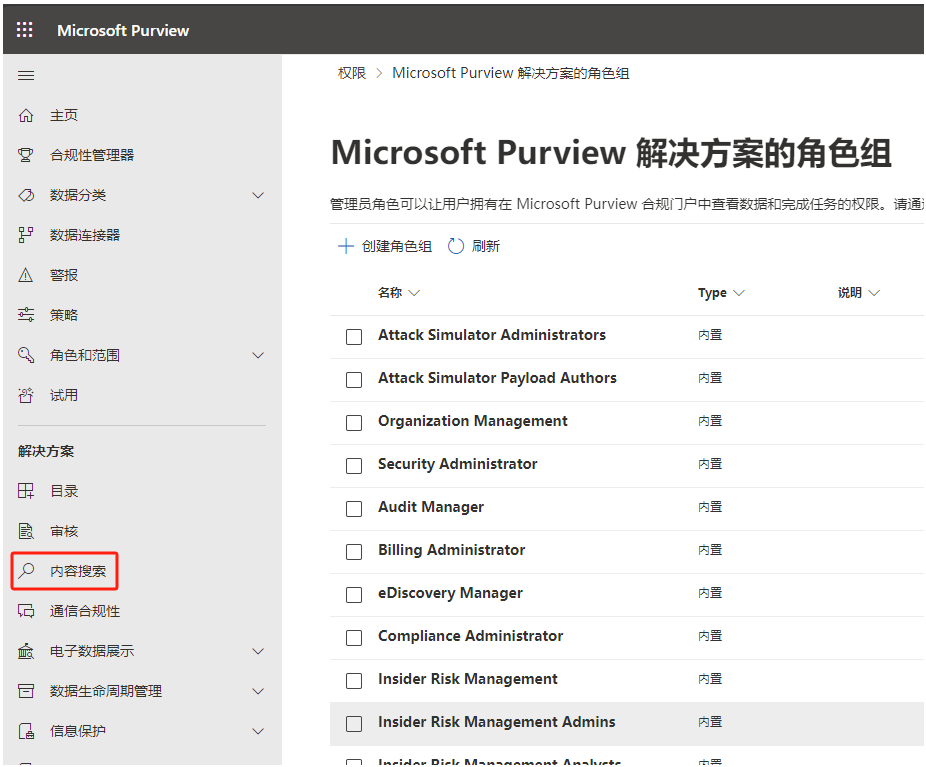Expand the 电子数据展示 chevron
The width and height of the screenshot is (926, 767).
(258, 651)
